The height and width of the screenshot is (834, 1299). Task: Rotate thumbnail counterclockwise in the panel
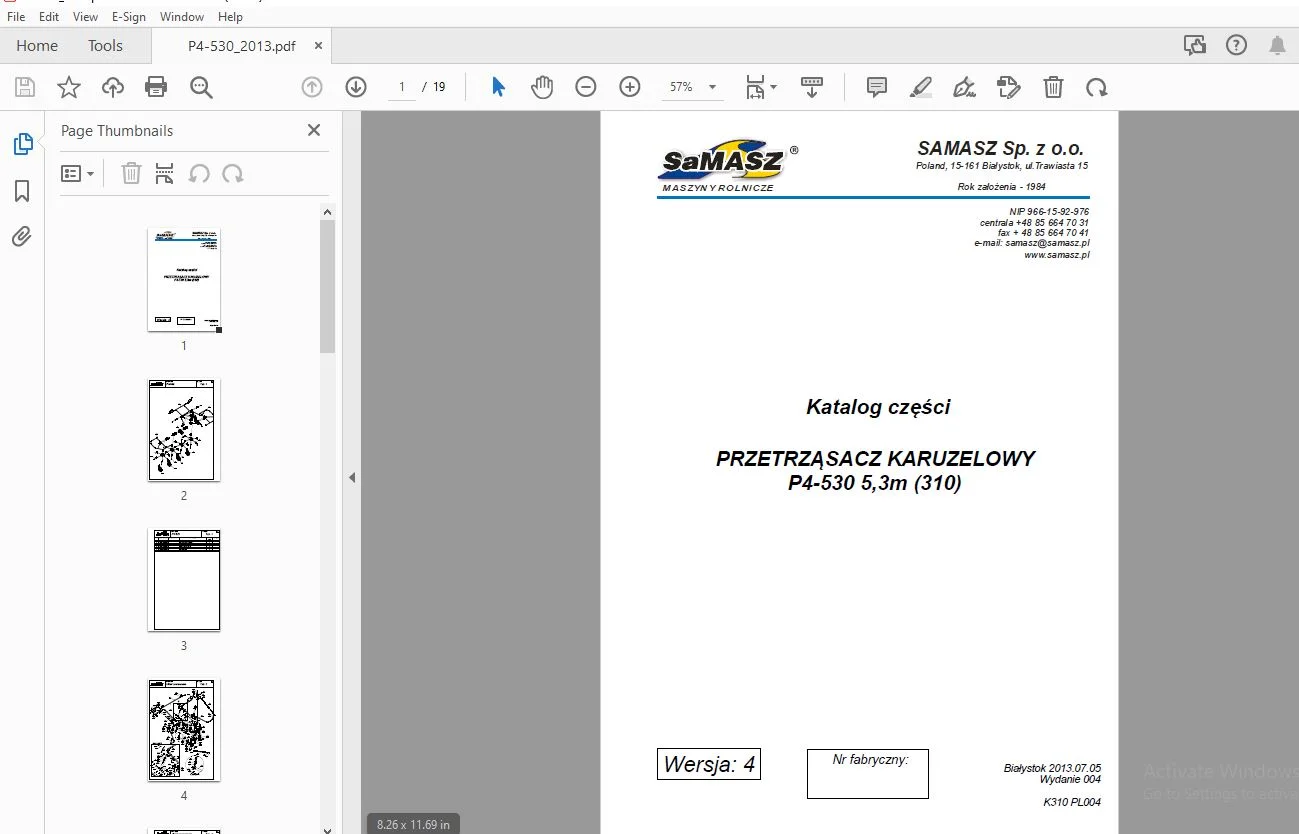(x=199, y=174)
